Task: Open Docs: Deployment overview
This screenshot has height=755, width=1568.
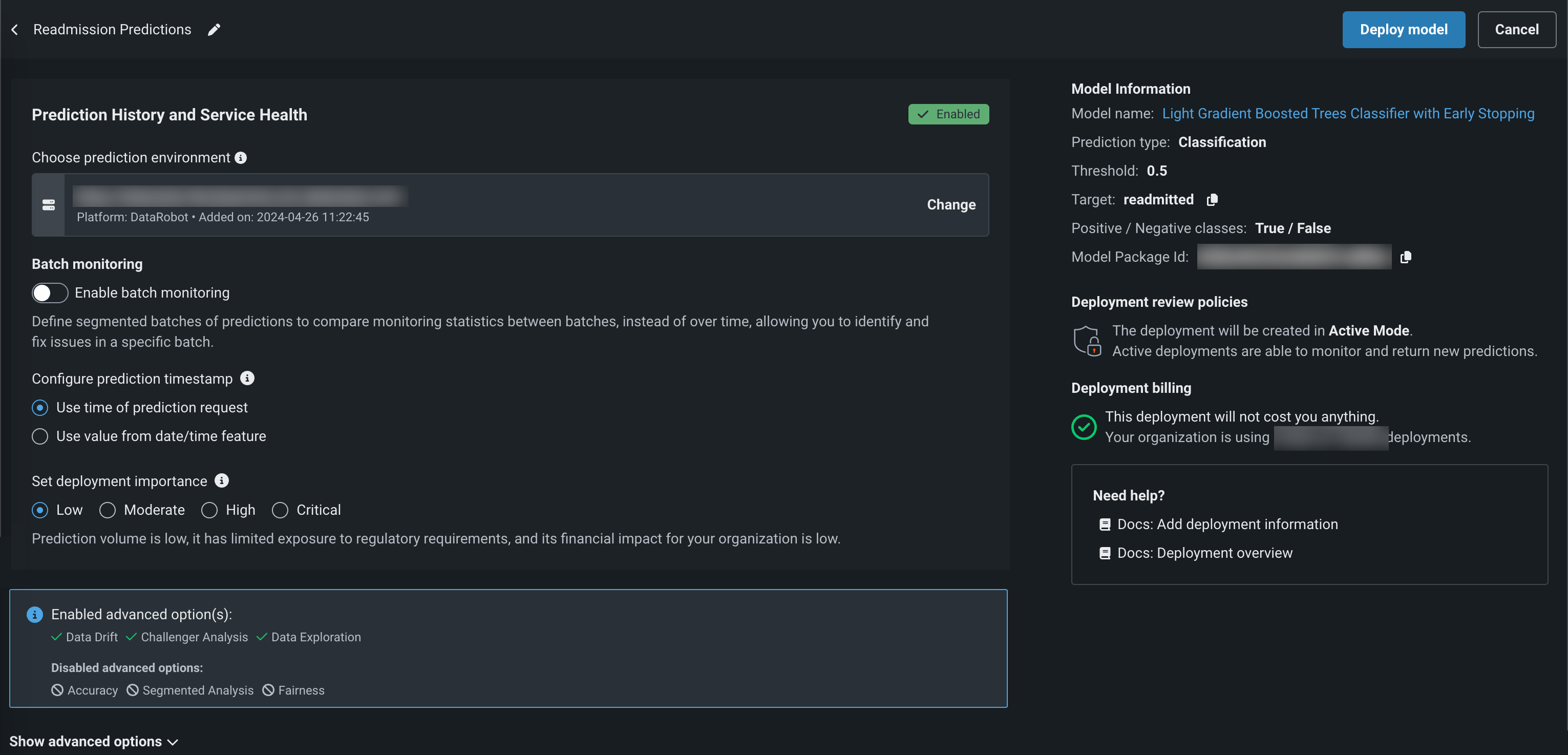Action: [1204, 553]
